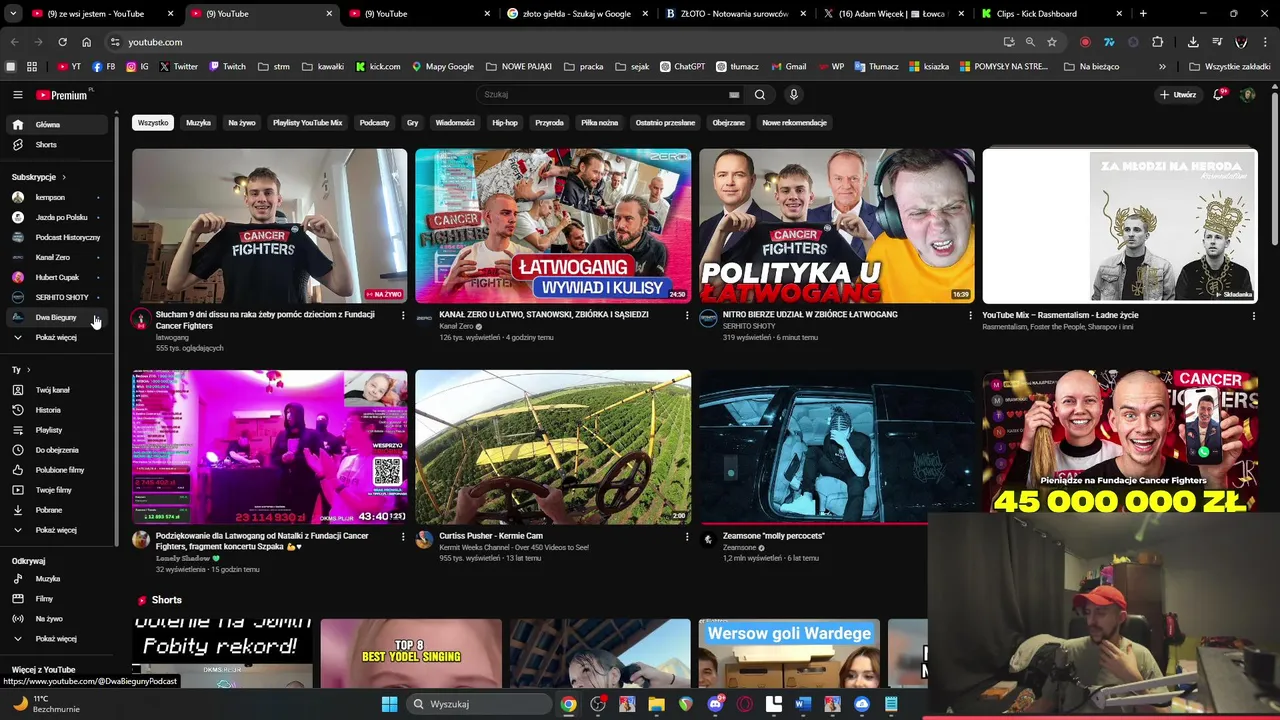Image resolution: width=1280 pixels, height=720 pixels.
Task: Open options for Curtiss Pusher video
Action: pyautogui.click(x=686, y=537)
